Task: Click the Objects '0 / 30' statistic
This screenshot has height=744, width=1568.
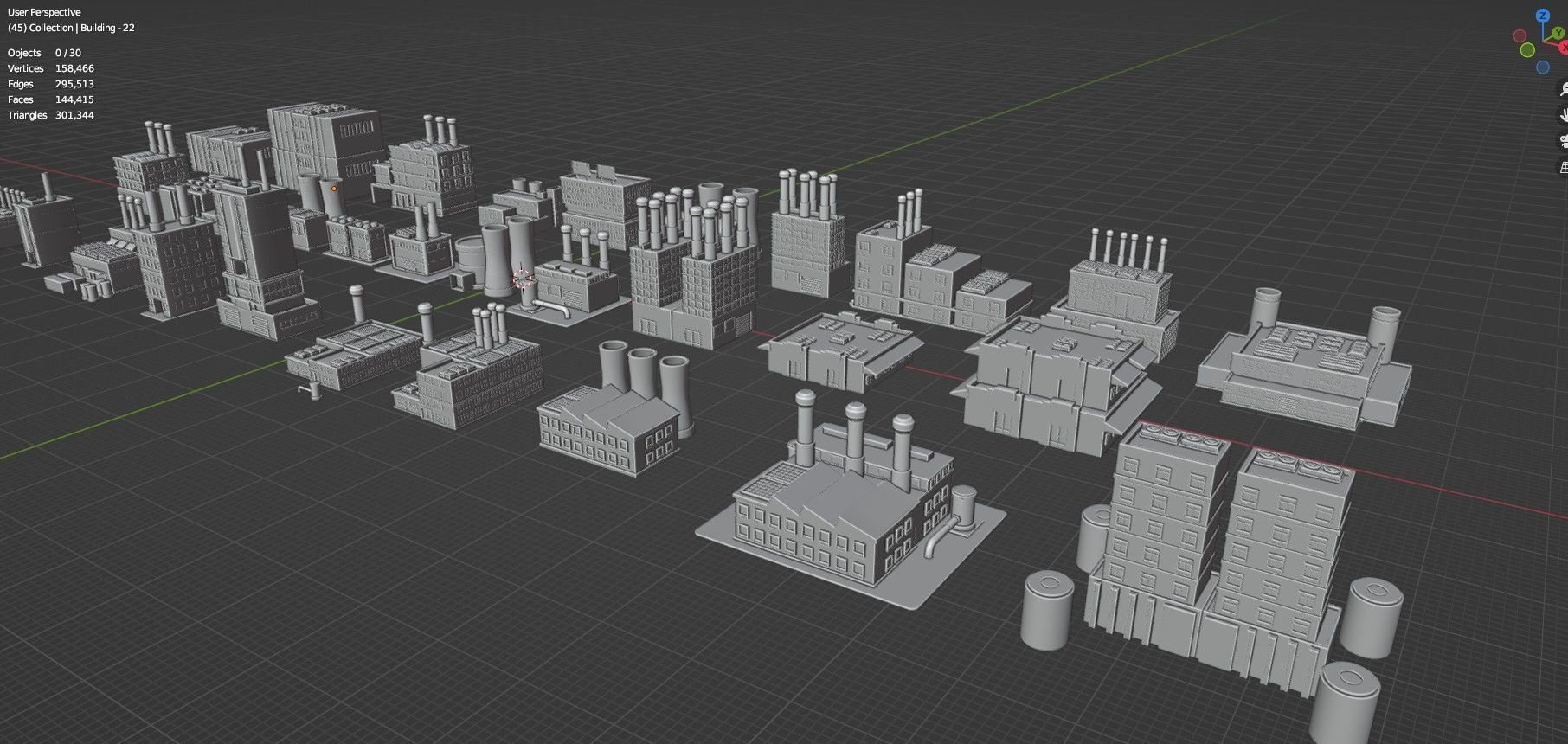Action: click(68, 53)
